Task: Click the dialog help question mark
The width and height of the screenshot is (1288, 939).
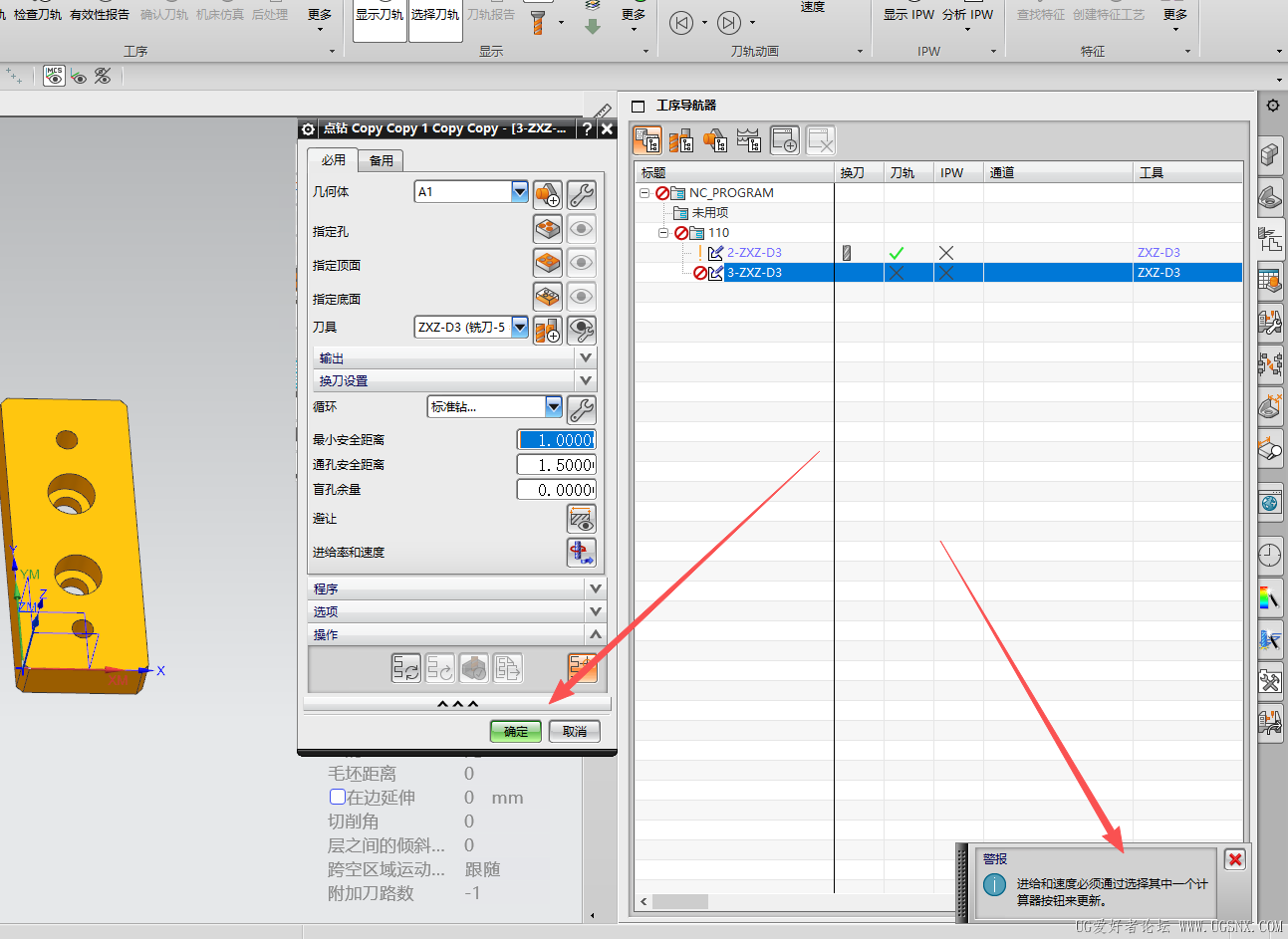Action: (x=588, y=128)
